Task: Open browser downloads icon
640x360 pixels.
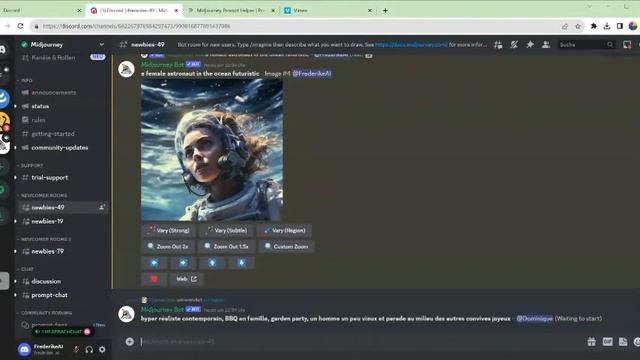Action: click(607, 26)
